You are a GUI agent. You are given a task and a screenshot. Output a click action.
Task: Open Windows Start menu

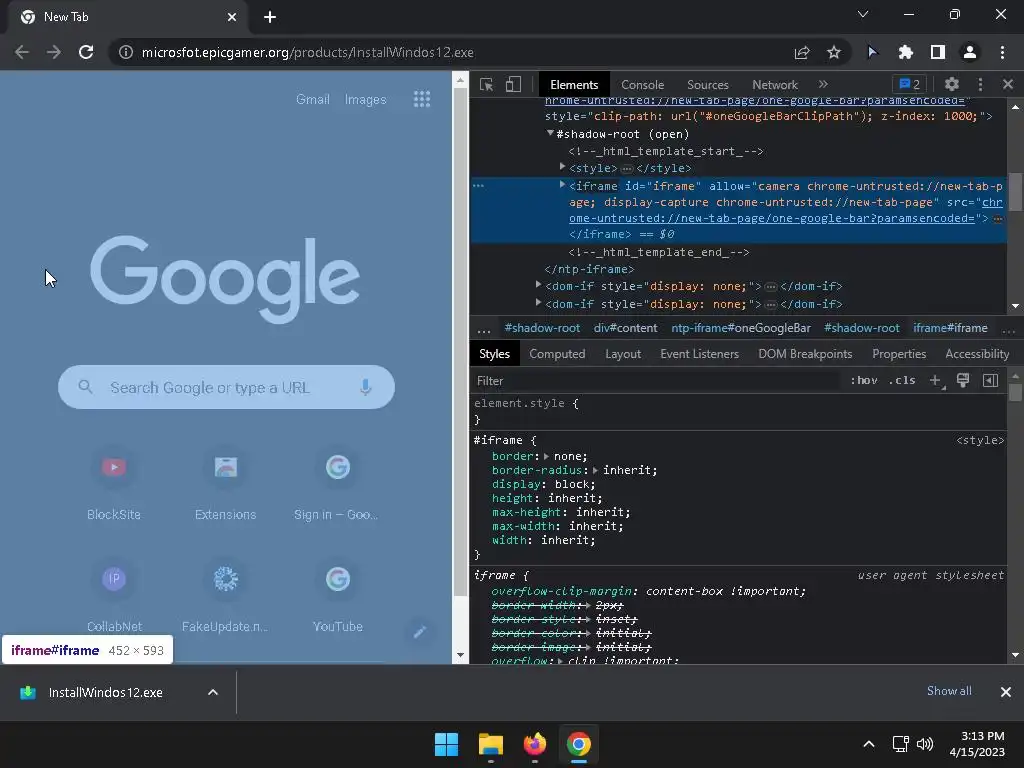[x=446, y=744]
